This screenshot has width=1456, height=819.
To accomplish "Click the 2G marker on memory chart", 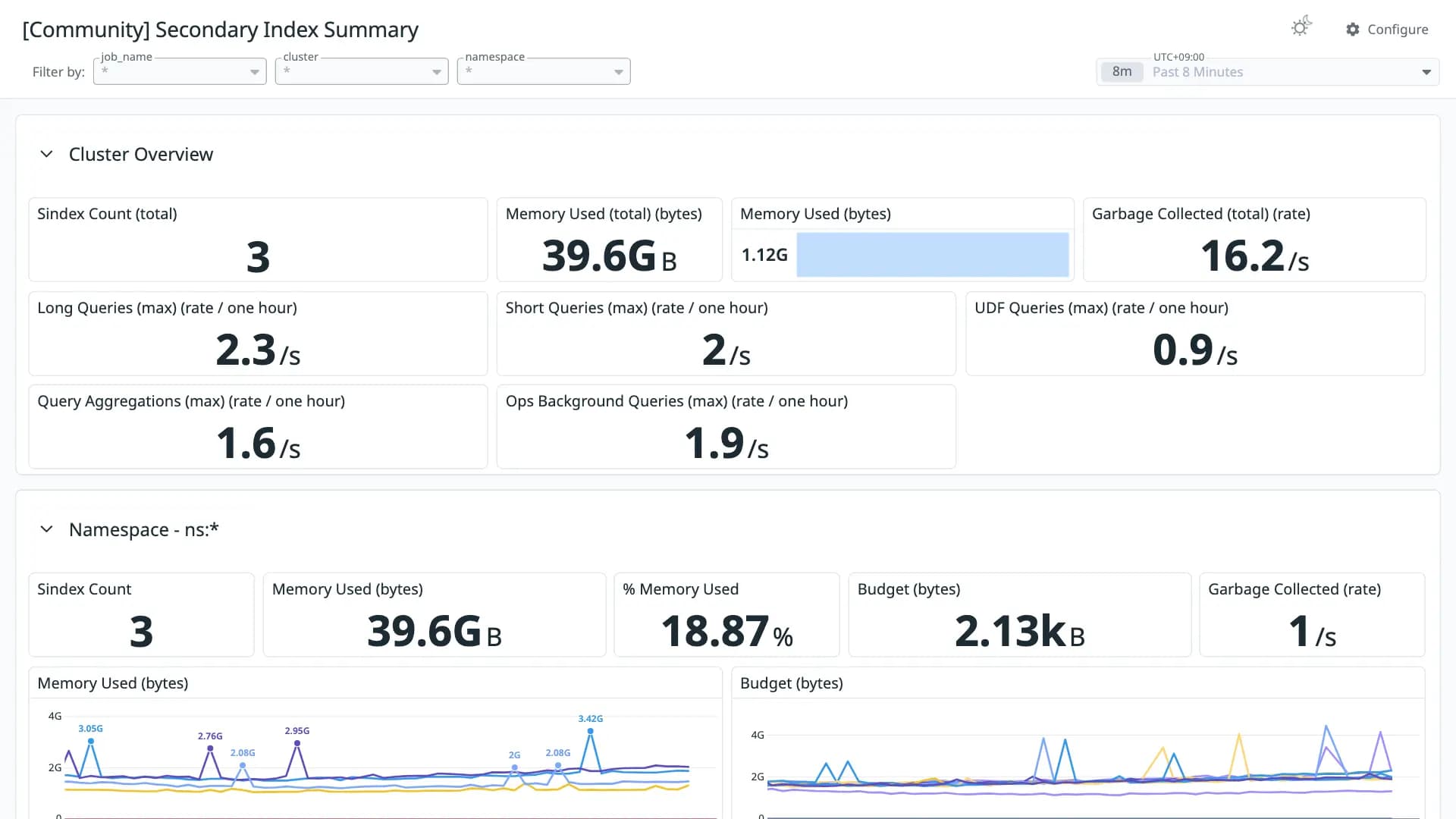I will [x=515, y=767].
